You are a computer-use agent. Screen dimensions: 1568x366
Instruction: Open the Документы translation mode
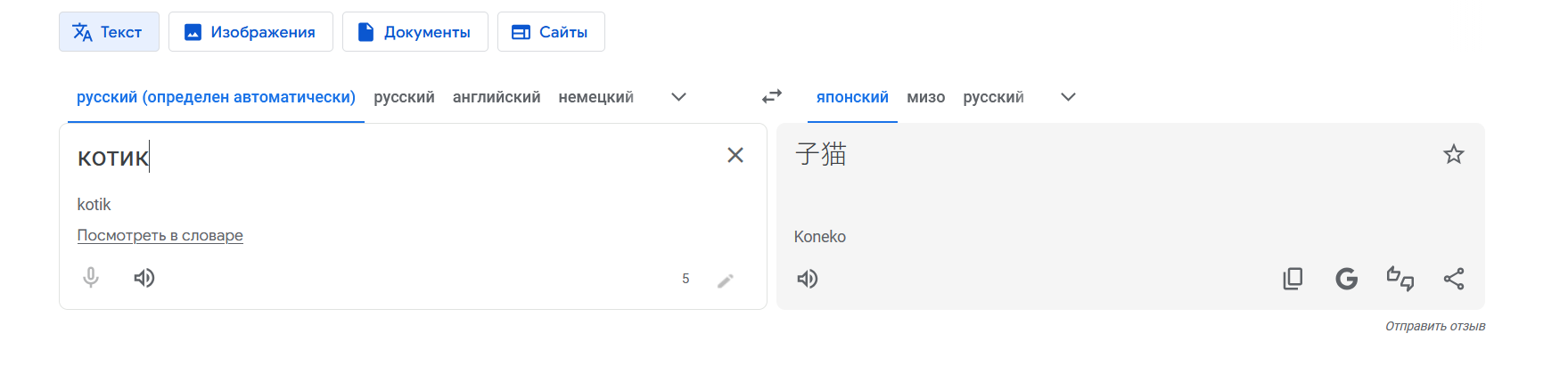tap(415, 32)
